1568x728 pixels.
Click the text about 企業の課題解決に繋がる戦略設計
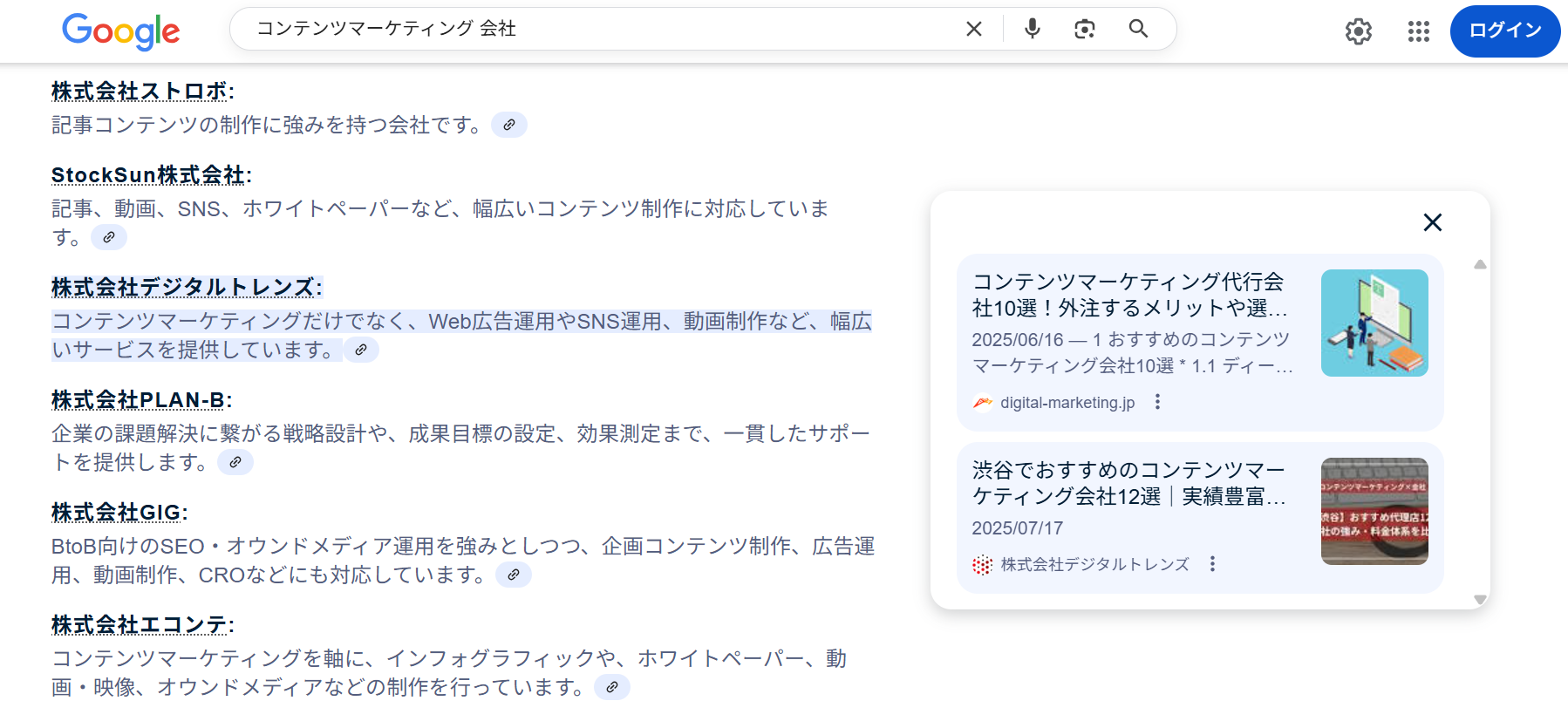(x=461, y=448)
